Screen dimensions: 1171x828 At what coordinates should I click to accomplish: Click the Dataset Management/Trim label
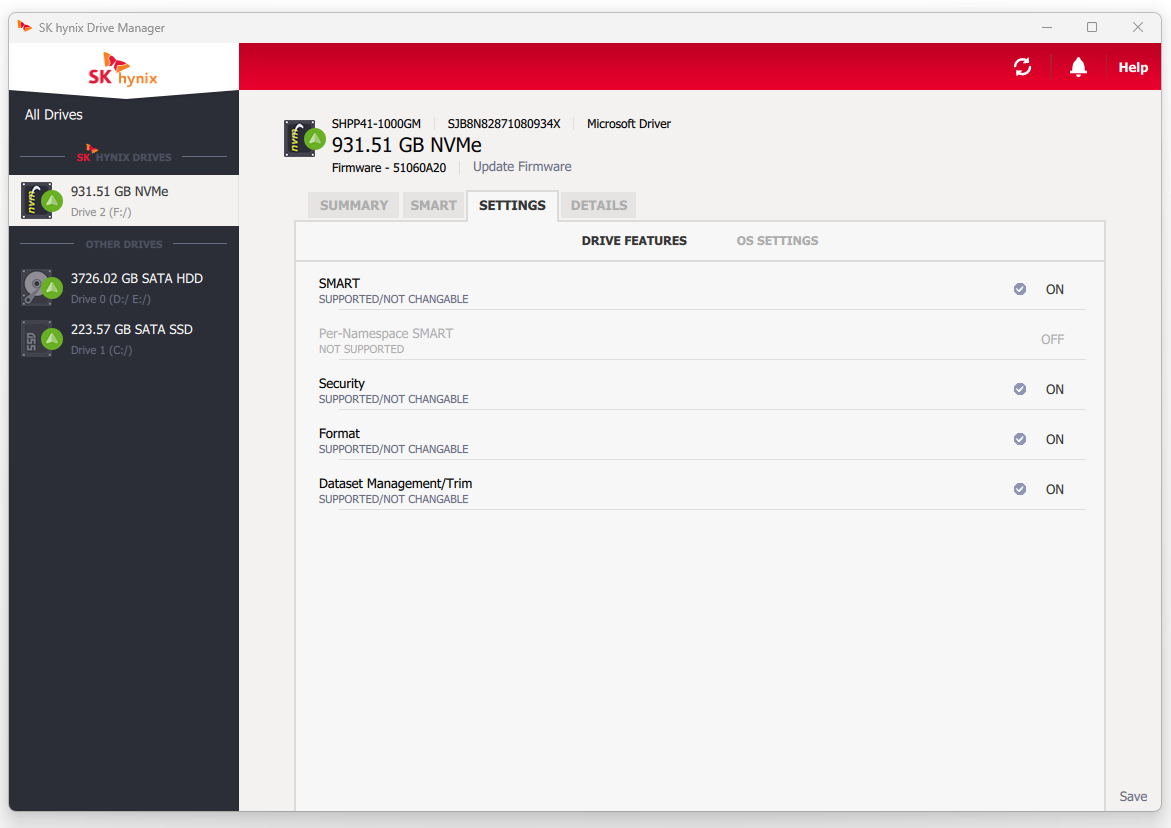point(395,484)
